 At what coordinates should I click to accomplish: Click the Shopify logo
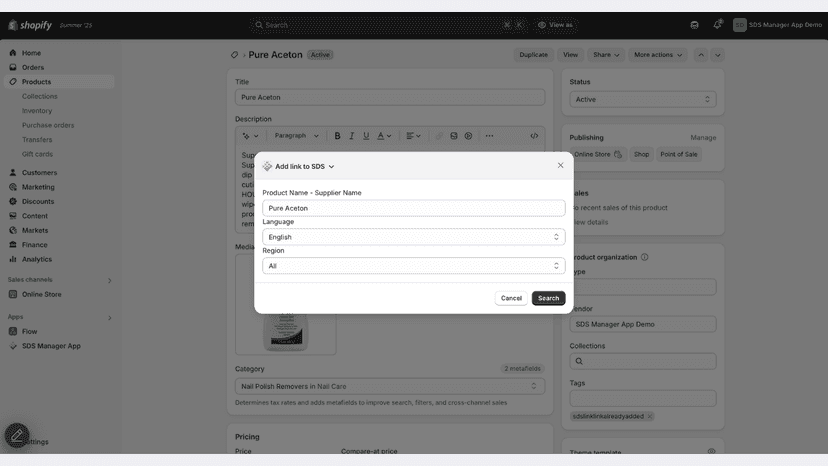pos(30,25)
